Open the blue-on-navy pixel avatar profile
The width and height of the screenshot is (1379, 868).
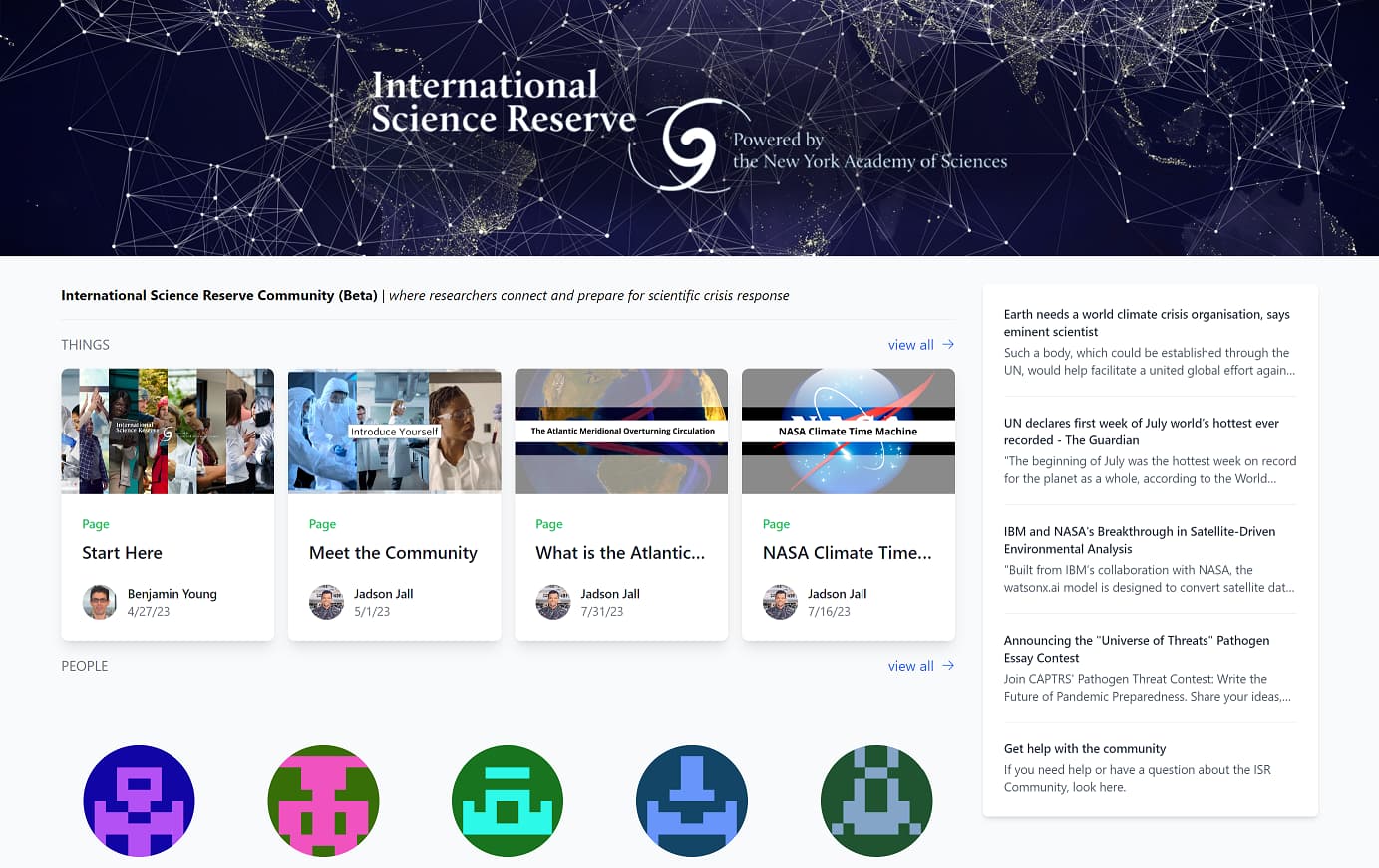[692, 801]
